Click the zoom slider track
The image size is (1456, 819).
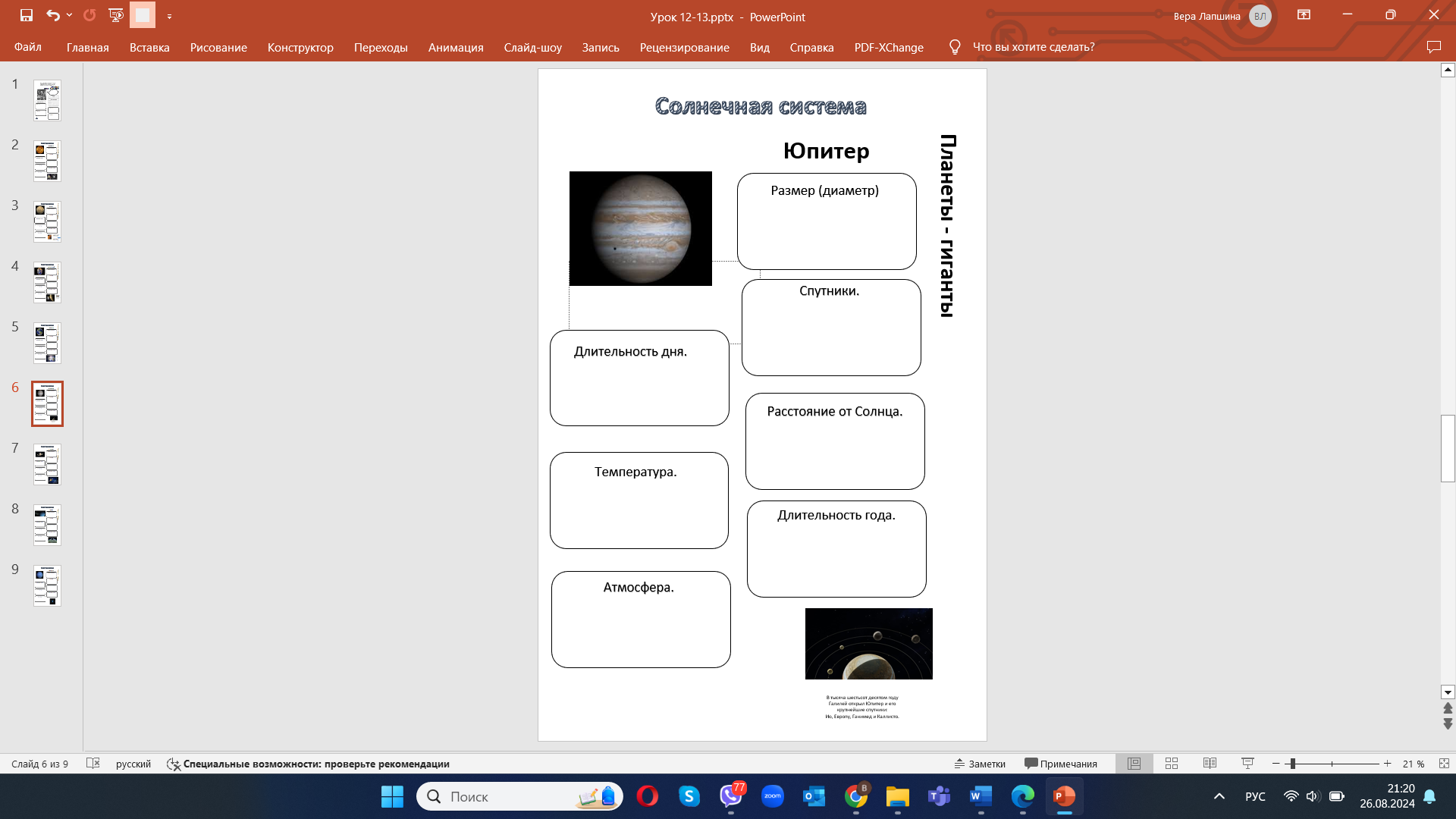coord(1332,764)
